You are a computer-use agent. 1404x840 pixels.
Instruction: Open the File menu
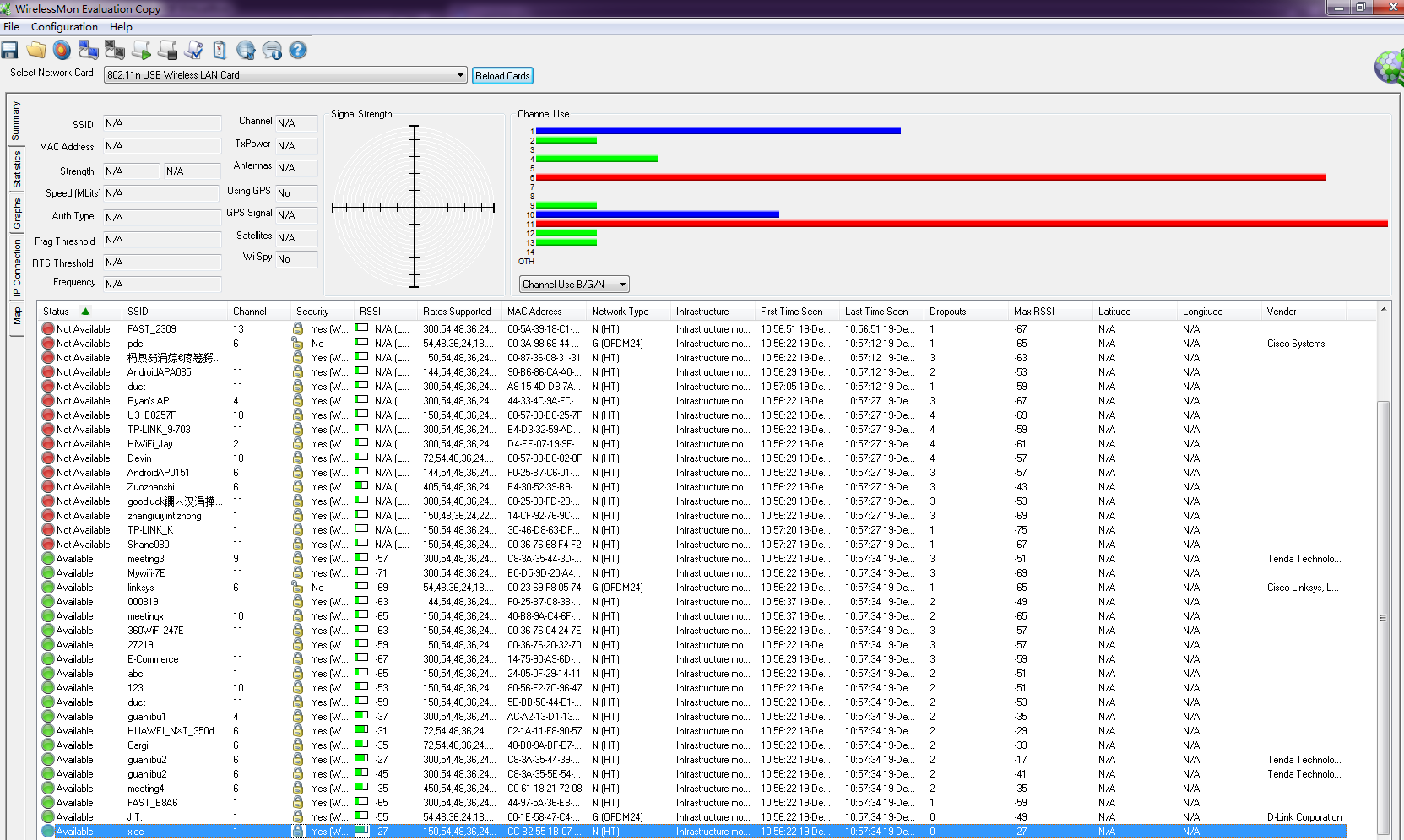(11, 27)
